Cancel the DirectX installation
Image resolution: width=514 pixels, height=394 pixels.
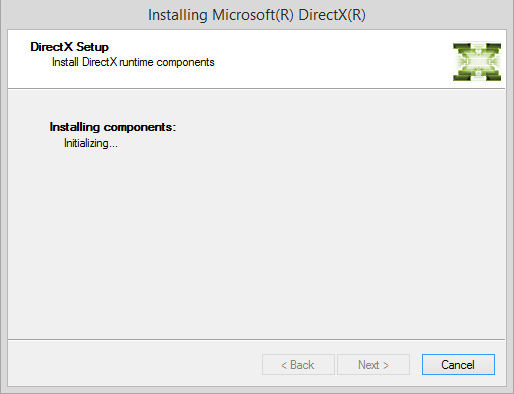click(x=458, y=364)
